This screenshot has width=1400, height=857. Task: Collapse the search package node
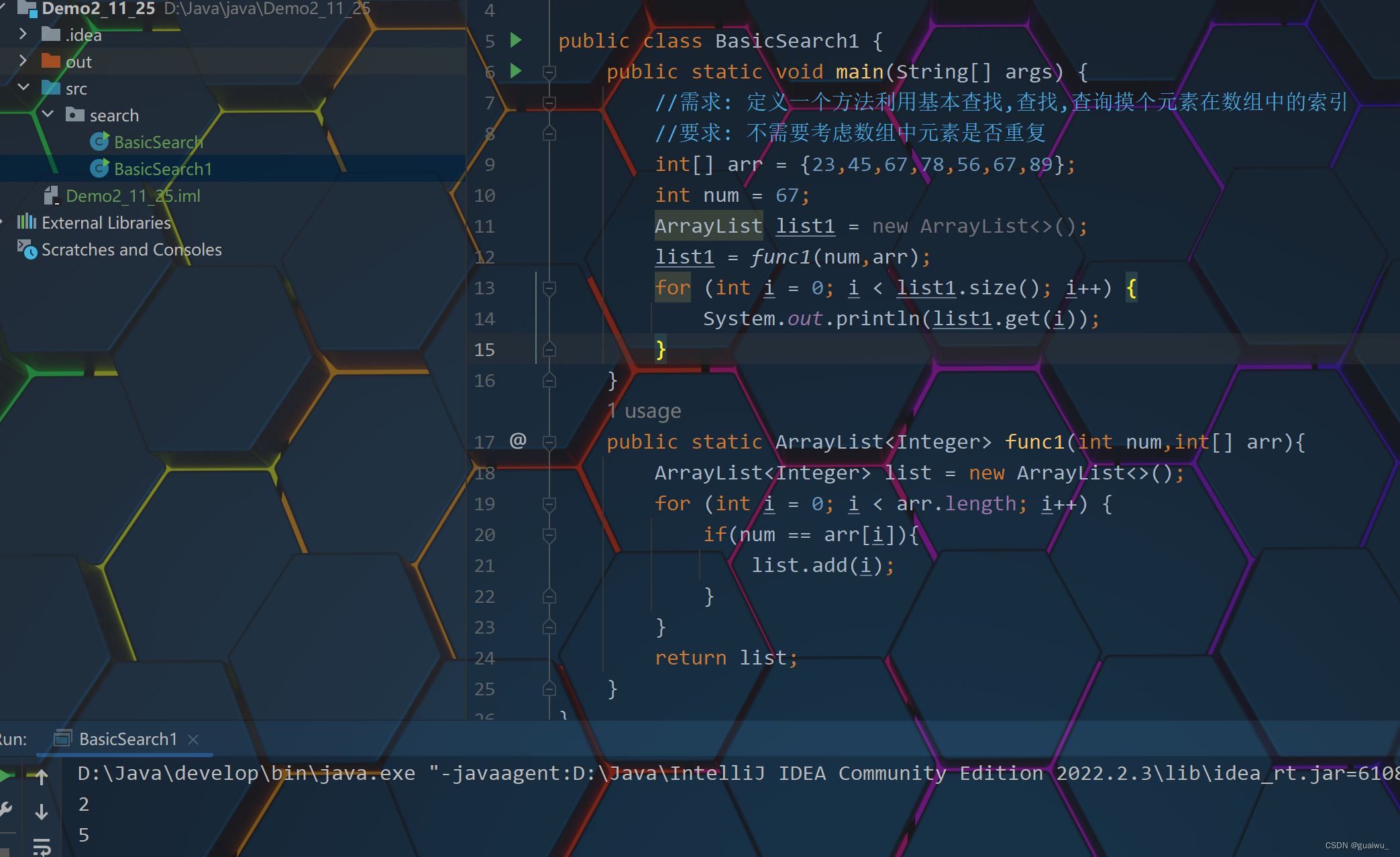tap(48, 115)
